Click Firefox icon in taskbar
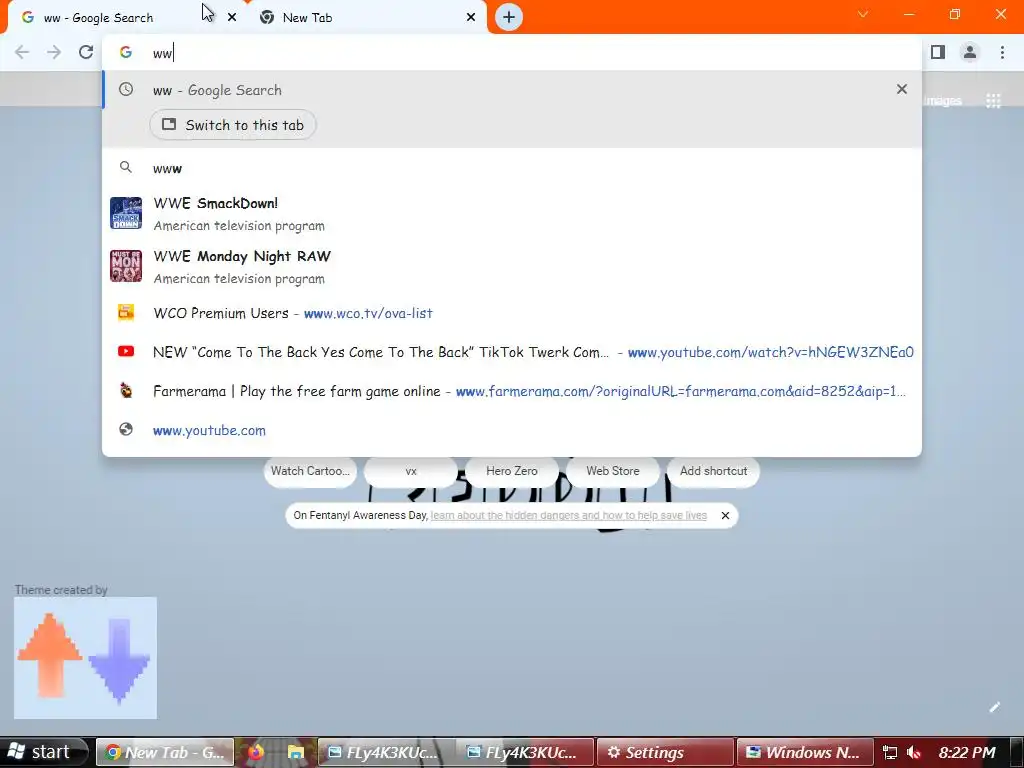This screenshot has width=1024, height=768. click(x=255, y=752)
